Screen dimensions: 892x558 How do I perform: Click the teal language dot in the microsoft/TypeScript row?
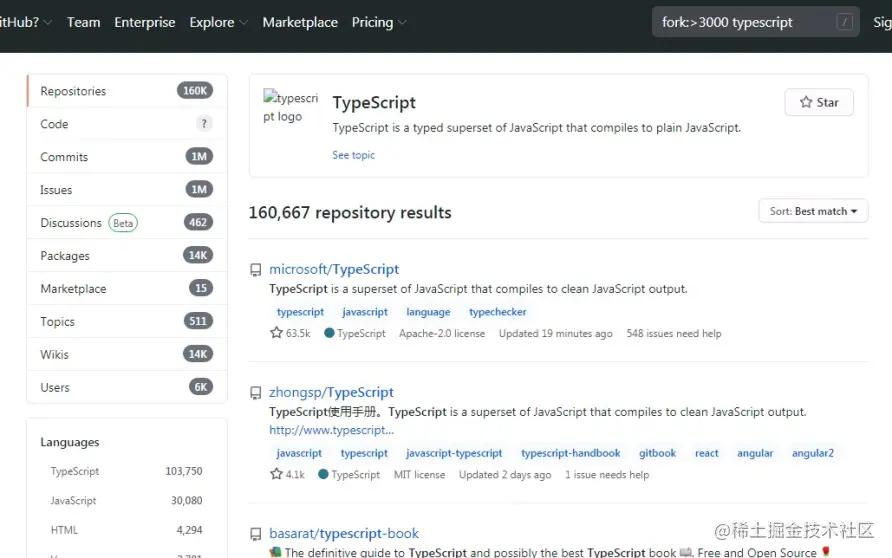[329, 333]
